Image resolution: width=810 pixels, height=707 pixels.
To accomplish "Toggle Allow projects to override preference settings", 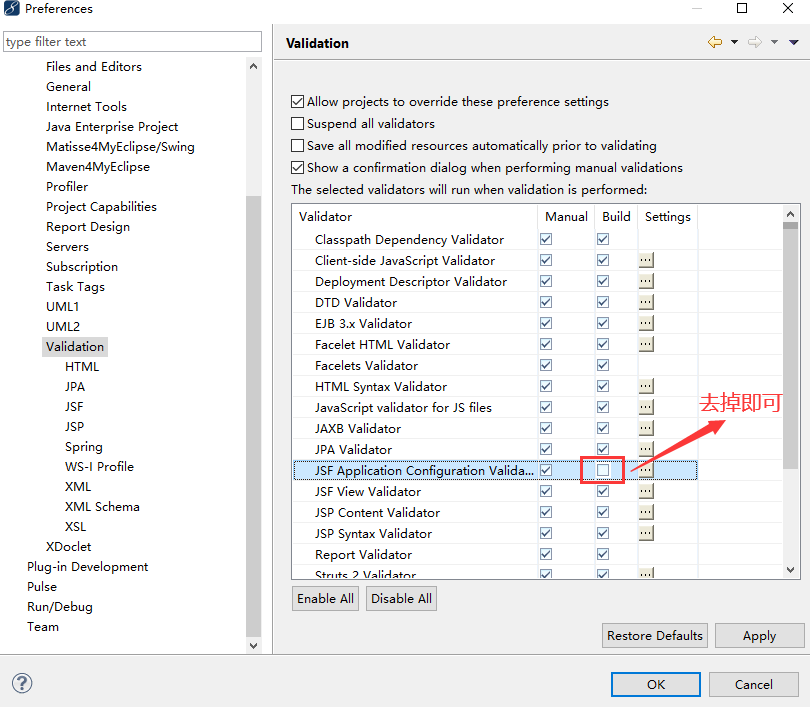I will pyautogui.click(x=297, y=101).
